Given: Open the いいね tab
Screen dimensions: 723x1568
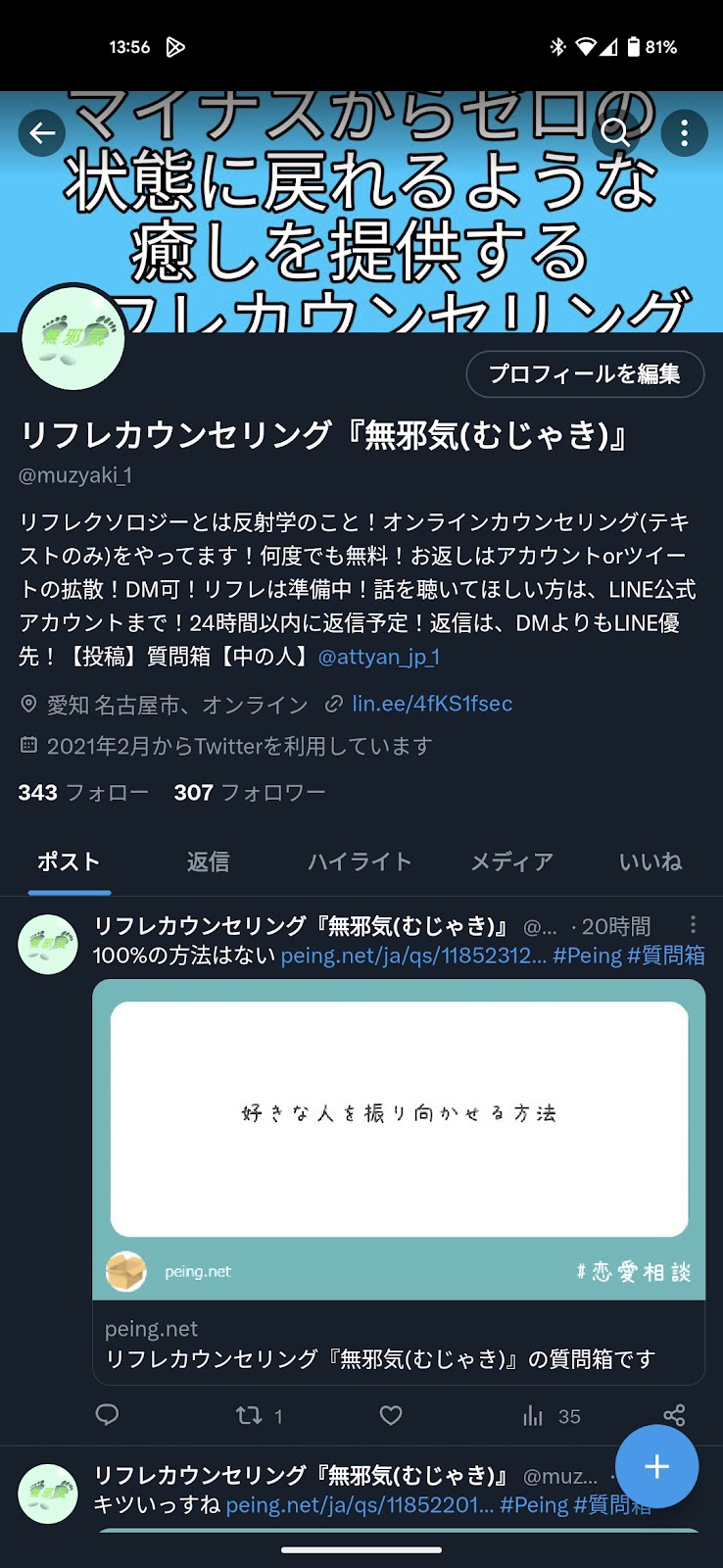Looking at the screenshot, I should (651, 861).
